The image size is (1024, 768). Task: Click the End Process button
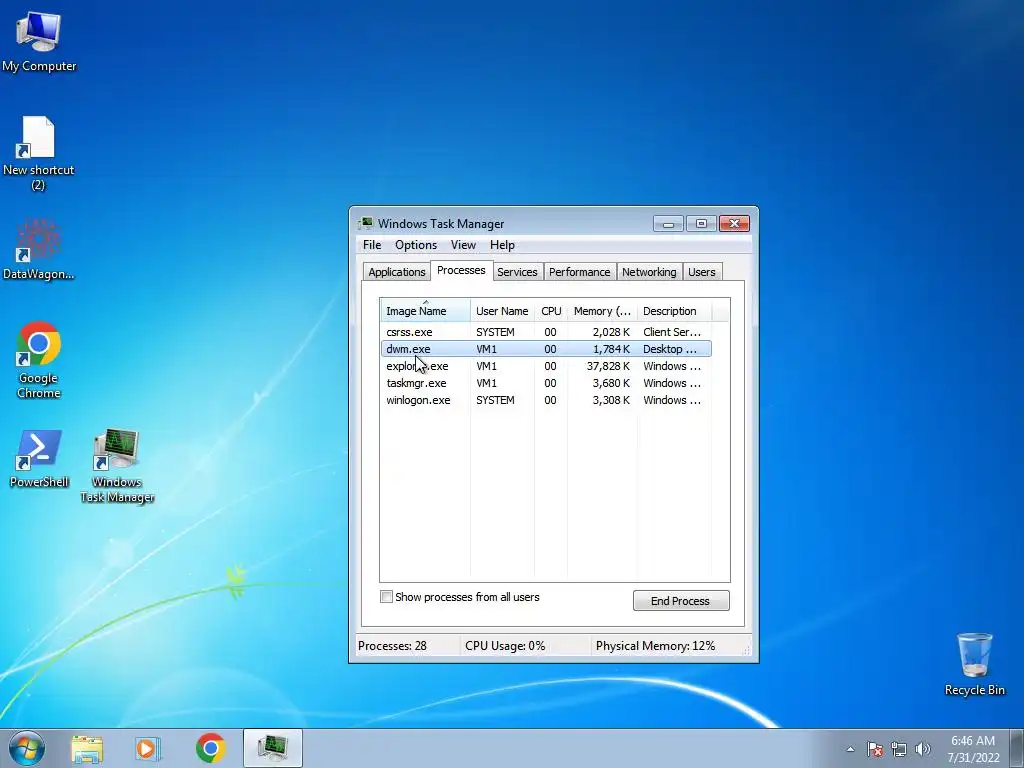[680, 601]
